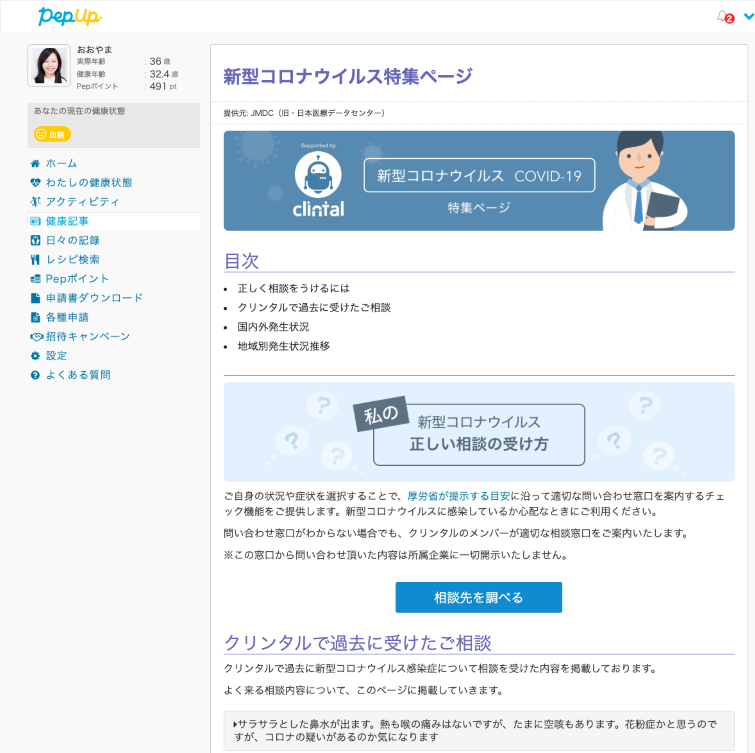The image size is (755, 753).
Task: Click the 健康年齢 32.4 value
Action: click(x=164, y=74)
